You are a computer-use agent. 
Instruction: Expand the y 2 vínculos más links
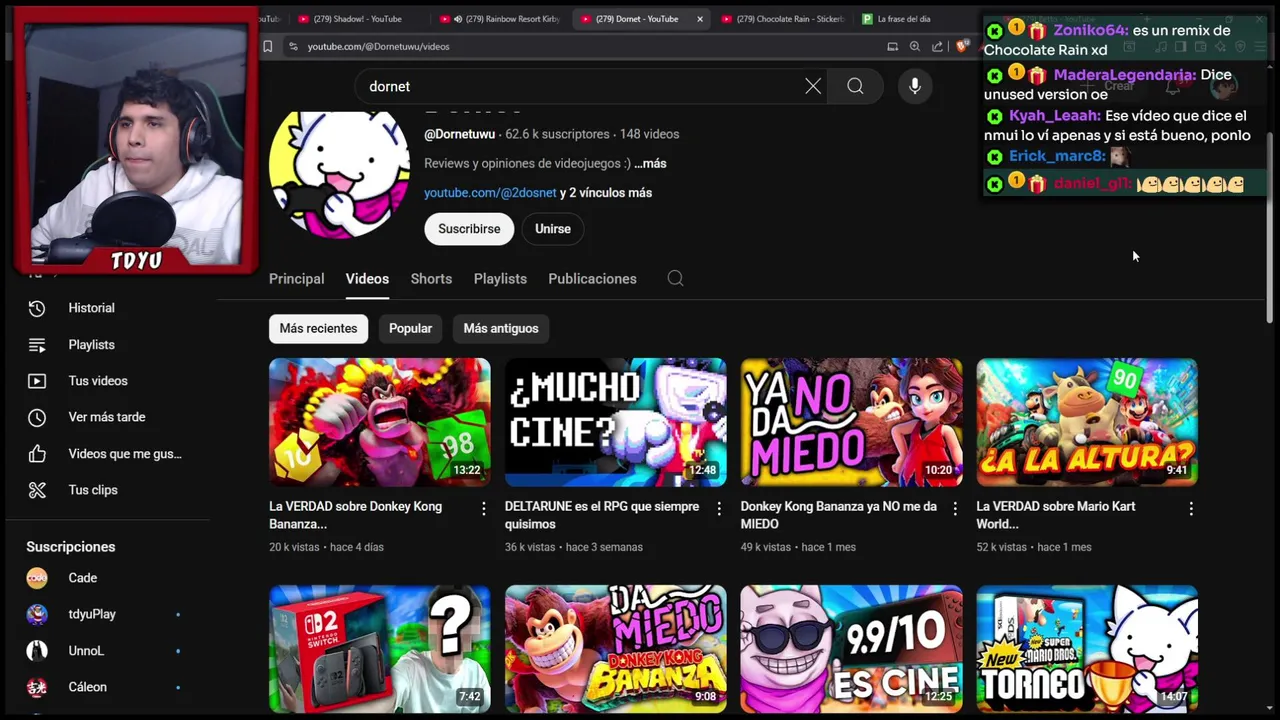click(x=606, y=192)
